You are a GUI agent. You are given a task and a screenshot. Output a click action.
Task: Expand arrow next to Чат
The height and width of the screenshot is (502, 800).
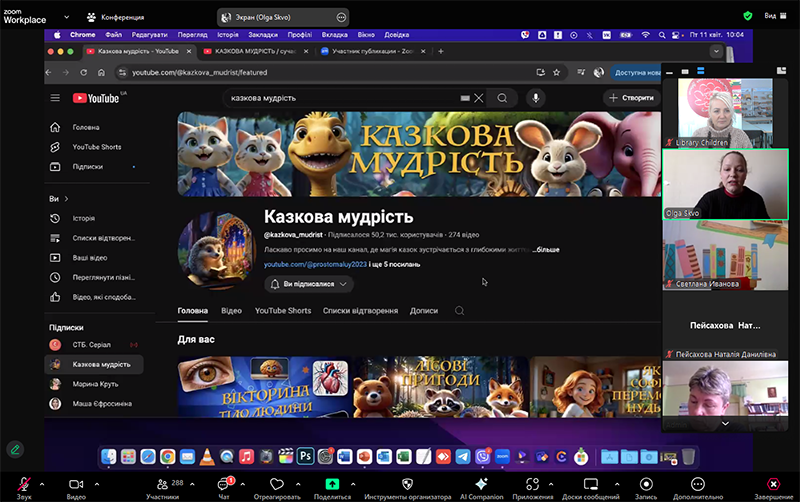[x=242, y=484]
